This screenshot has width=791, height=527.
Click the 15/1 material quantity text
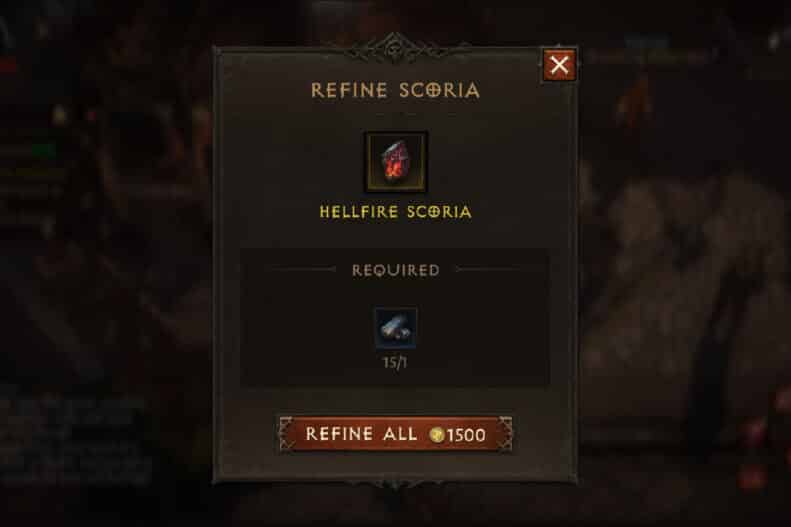[x=395, y=363]
